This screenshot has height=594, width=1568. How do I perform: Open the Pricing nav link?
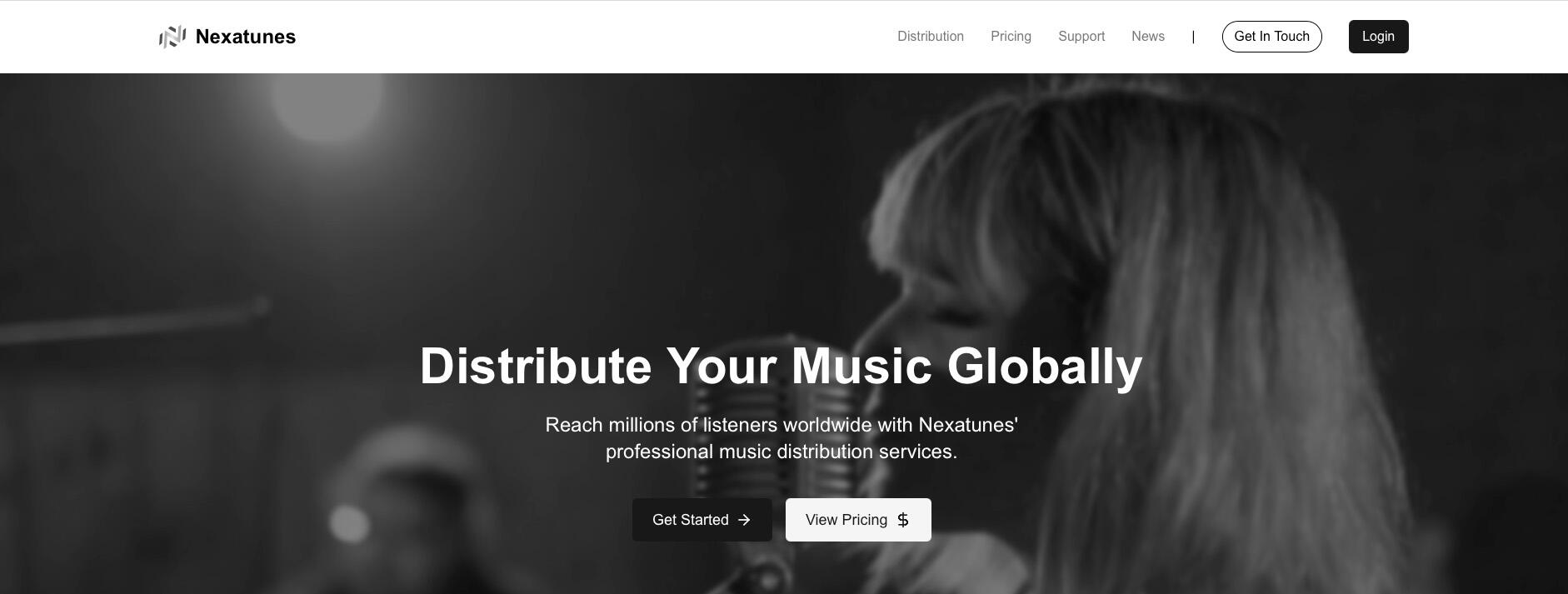1011,37
